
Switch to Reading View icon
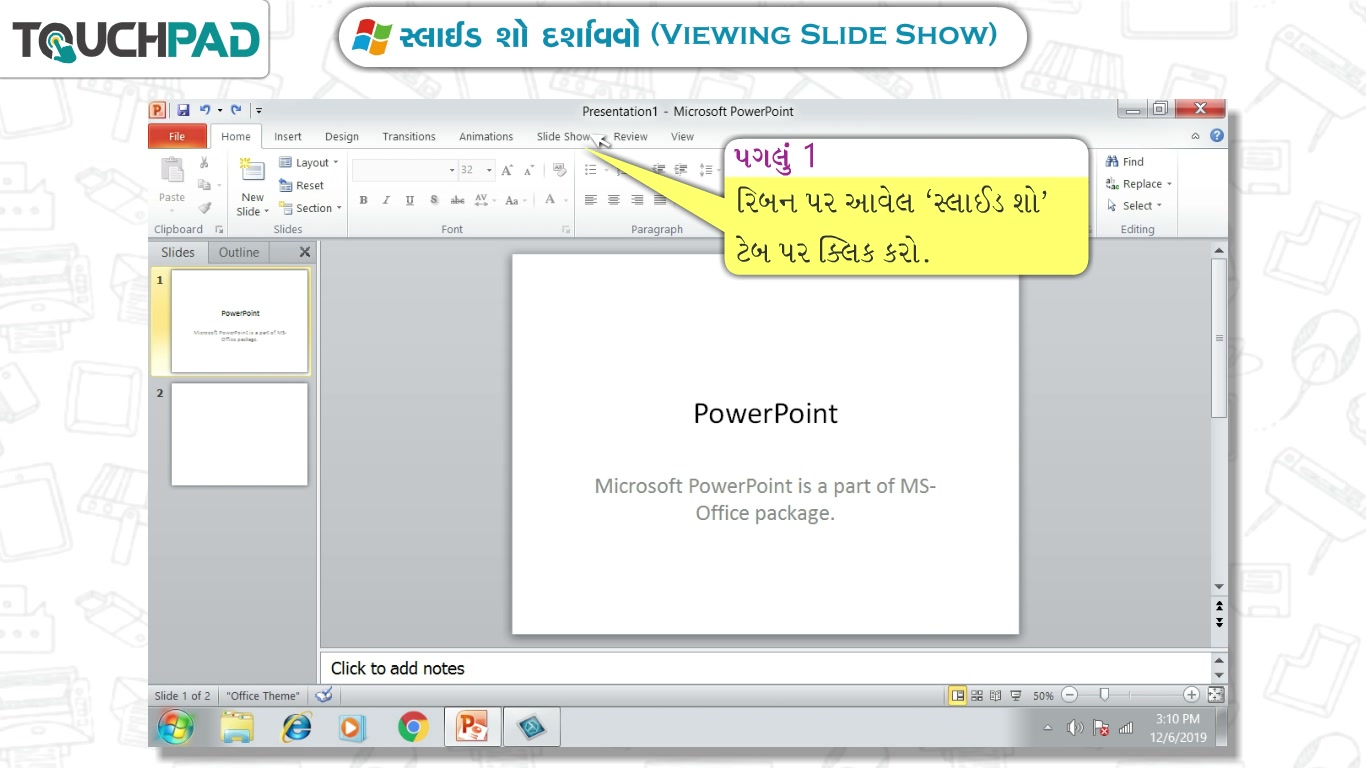click(x=995, y=695)
